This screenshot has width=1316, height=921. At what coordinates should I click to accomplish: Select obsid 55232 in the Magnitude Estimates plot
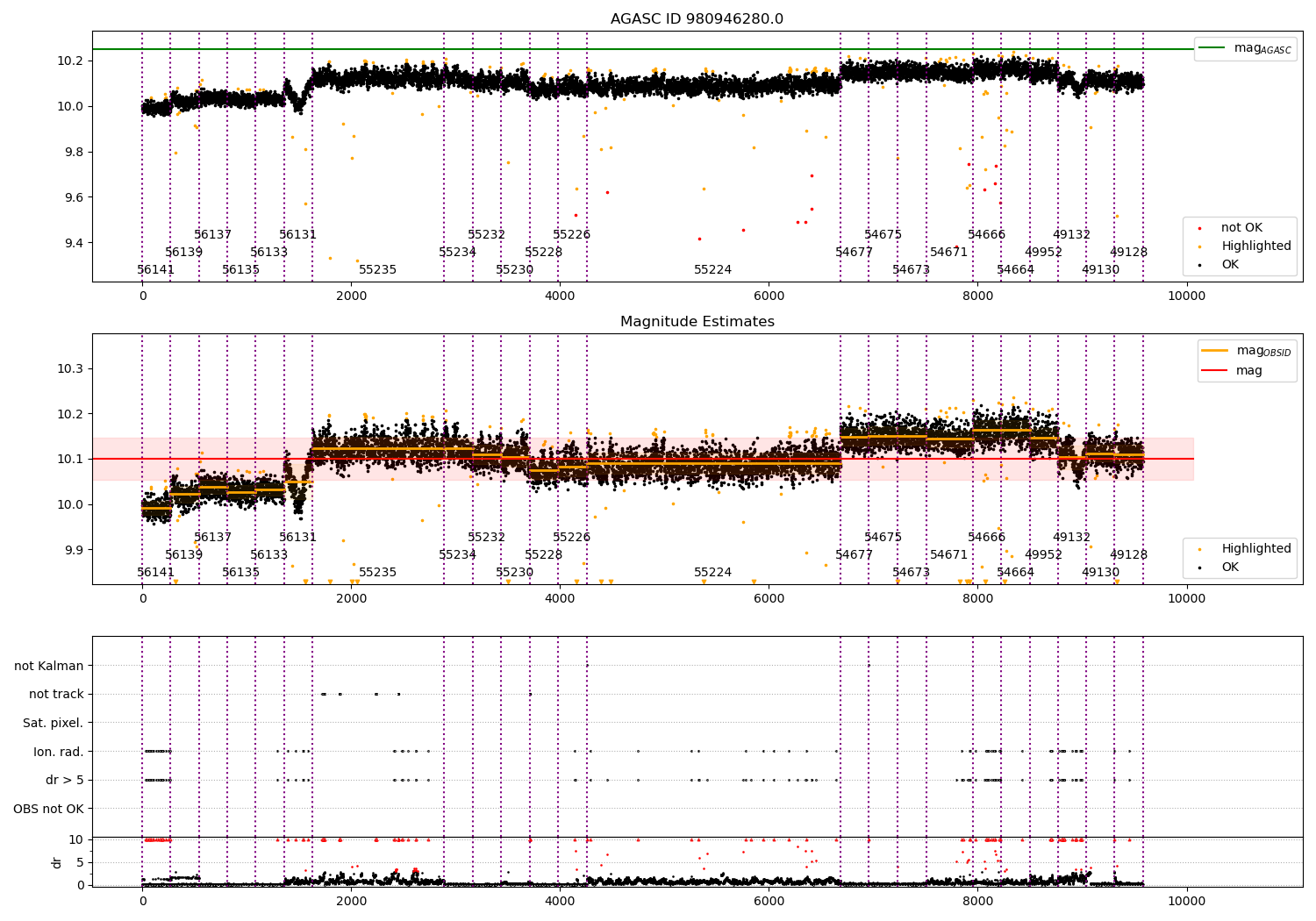point(487,538)
